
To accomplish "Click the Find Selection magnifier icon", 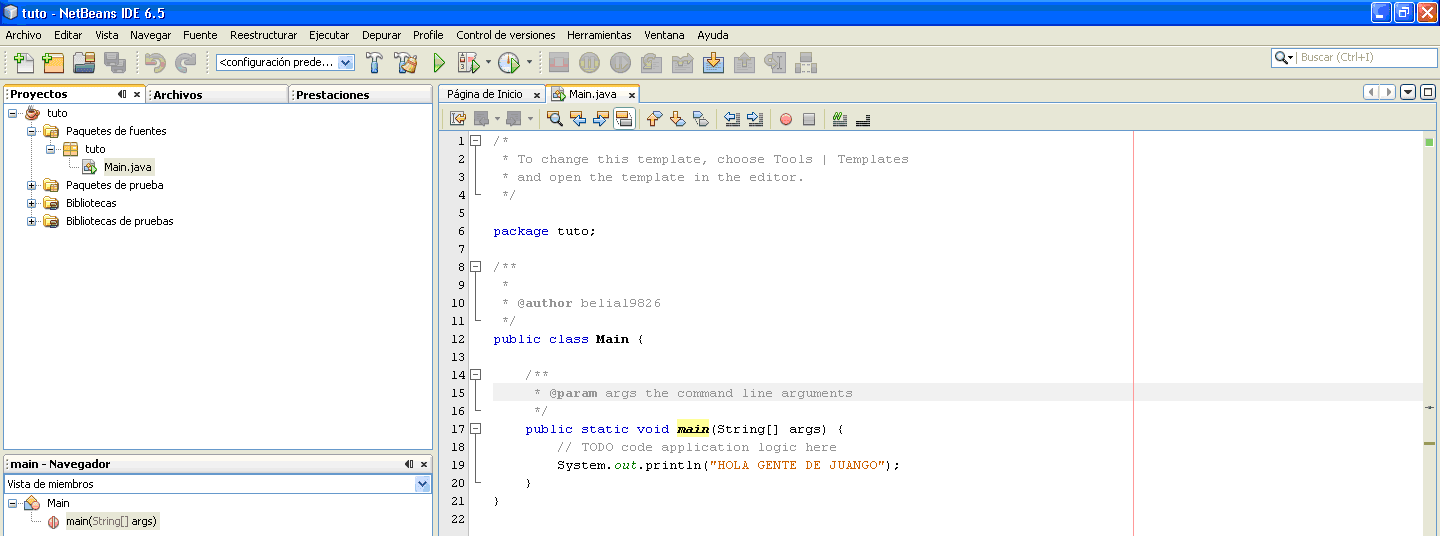I will (555, 119).
